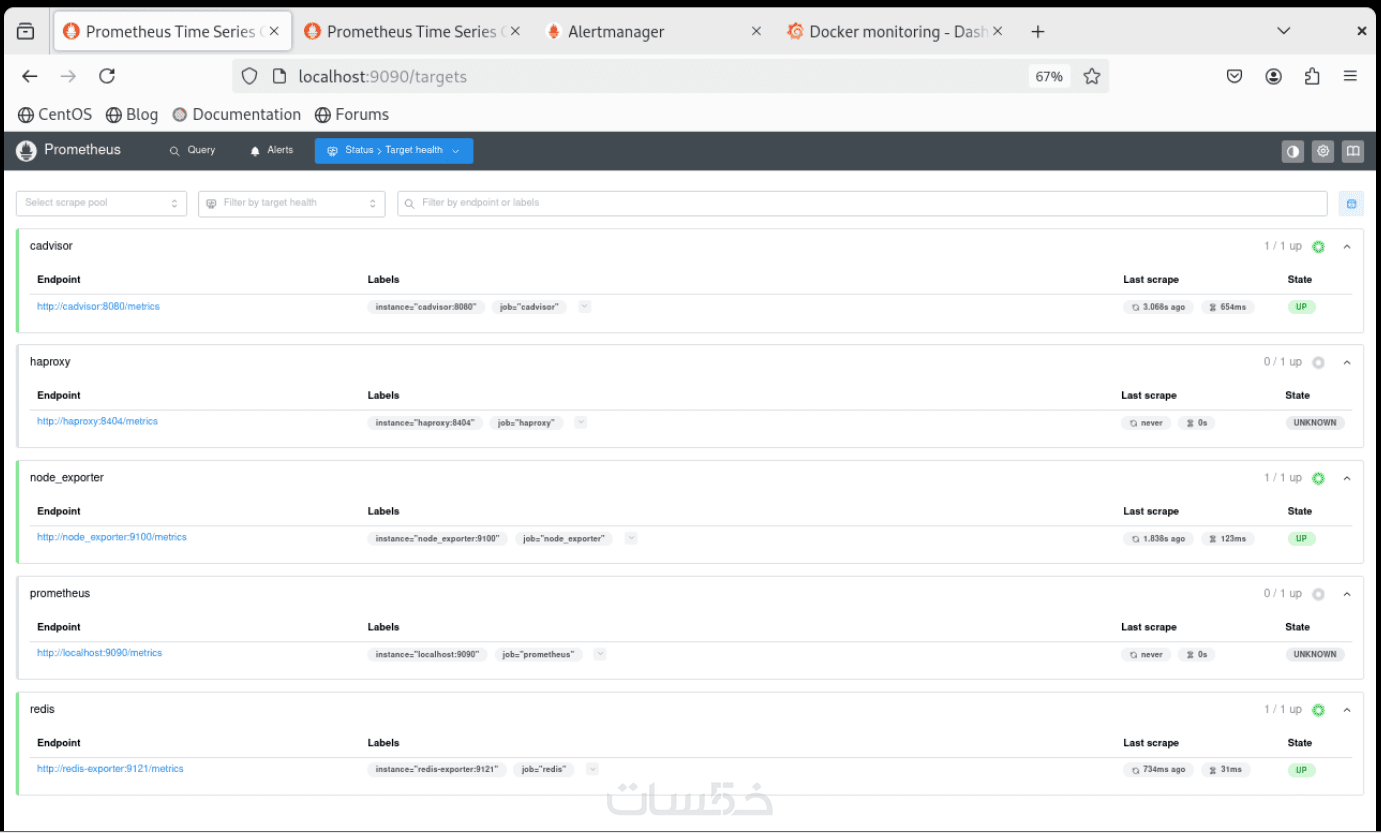Open the Query page
The height and width of the screenshot is (833, 1381).
193,151
